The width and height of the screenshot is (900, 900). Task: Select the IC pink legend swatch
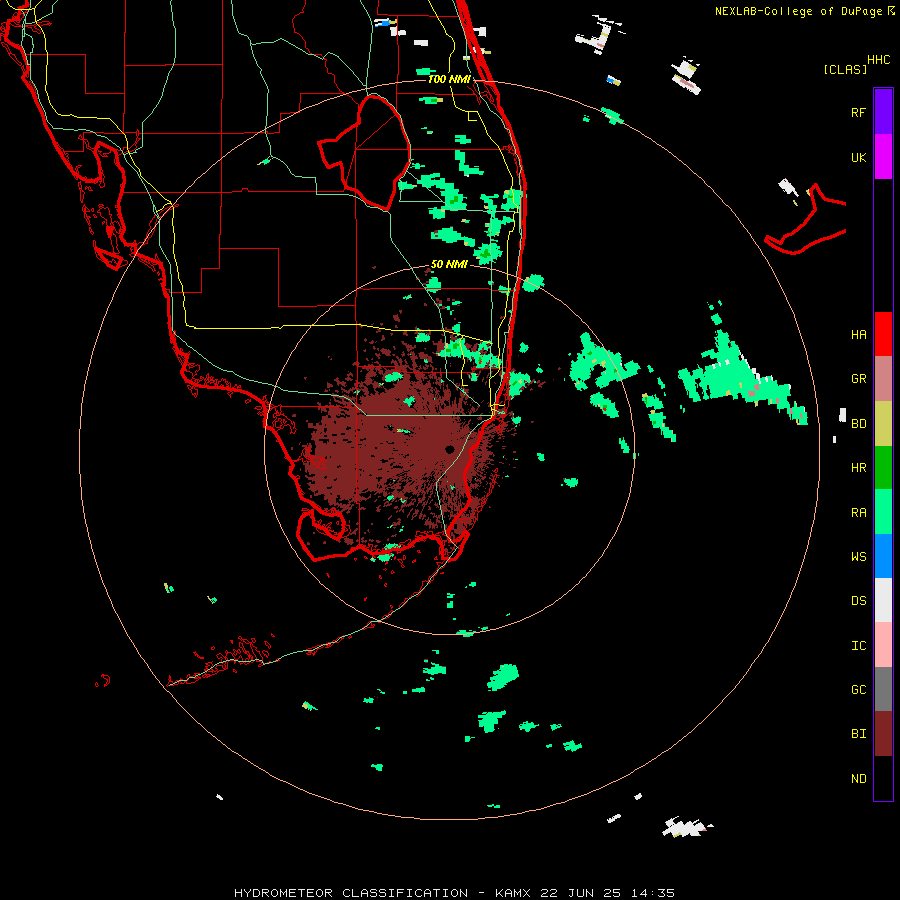883,645
